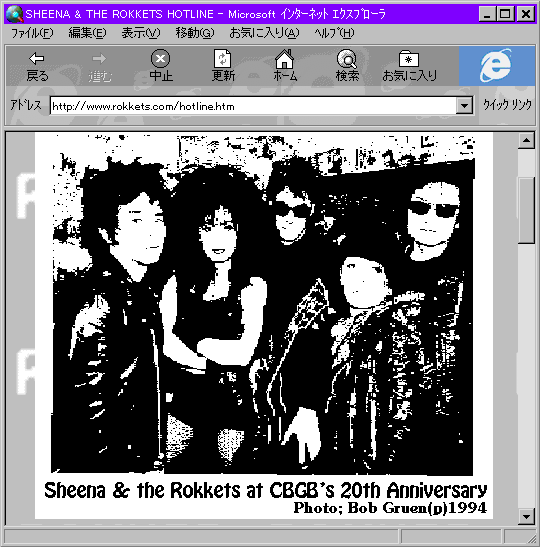The height and width of the screenshot is (547, 540).
Task: Open the 編集(E) menu
Action: click(87, 33)
